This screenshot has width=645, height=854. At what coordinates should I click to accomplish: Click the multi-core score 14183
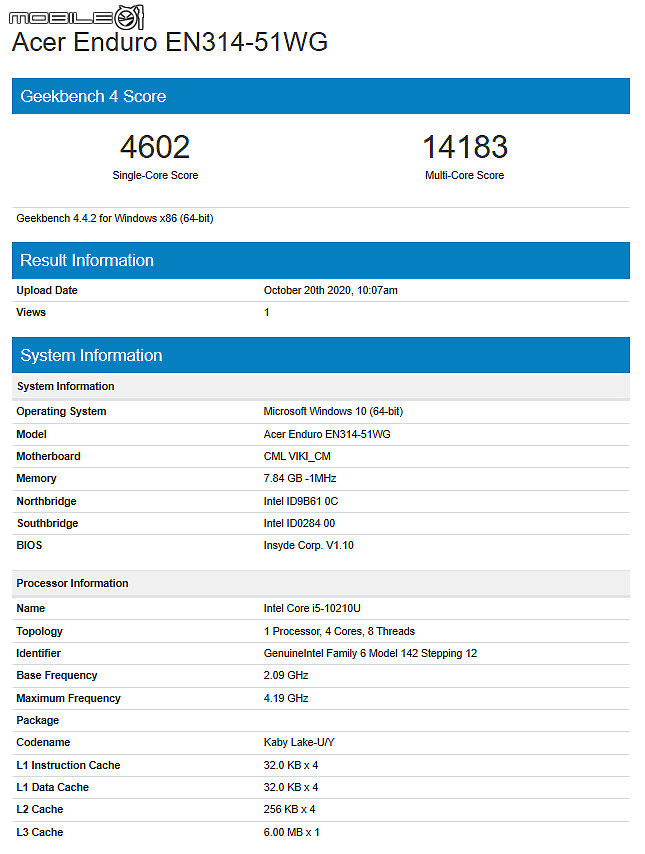coord(465,147)
